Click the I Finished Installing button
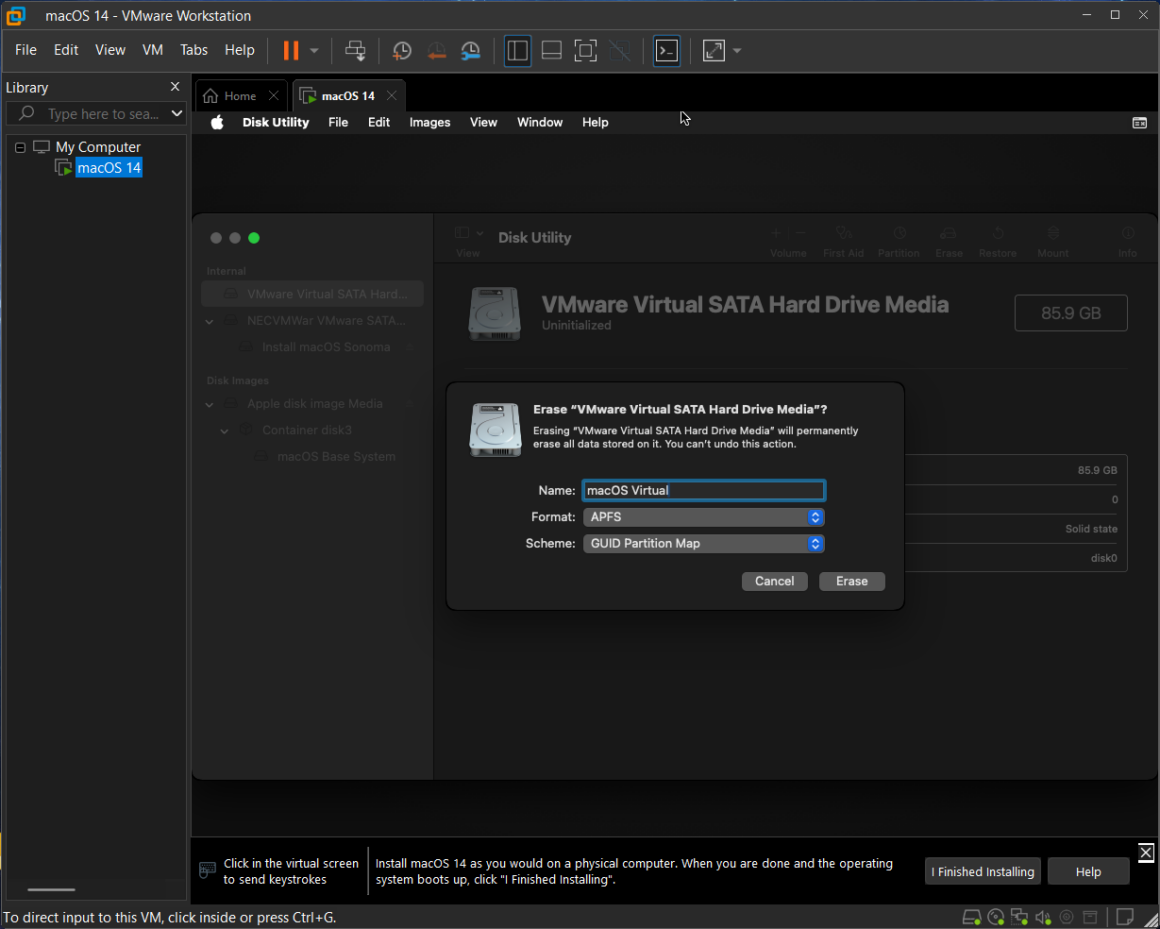The height and width of the screenshot is (929, 1160). (982, 871)
